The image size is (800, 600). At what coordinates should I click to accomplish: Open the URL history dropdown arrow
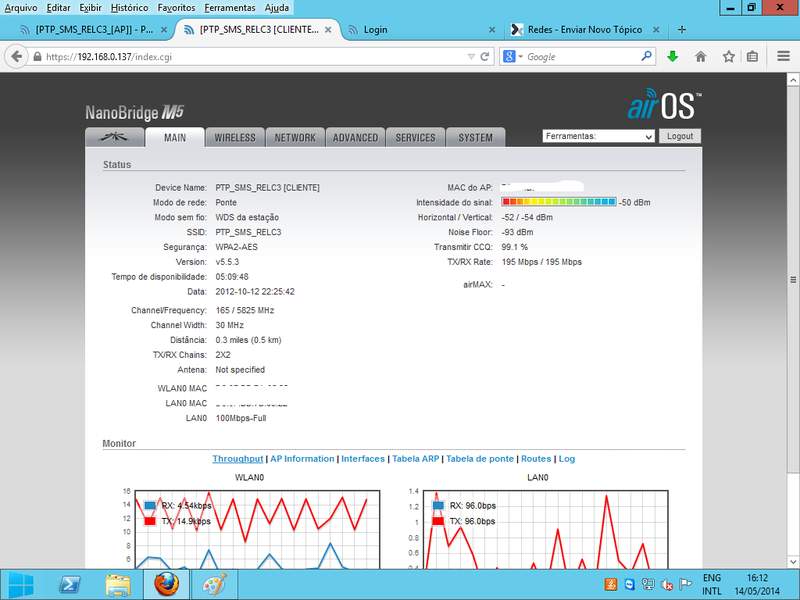point(471,57)
